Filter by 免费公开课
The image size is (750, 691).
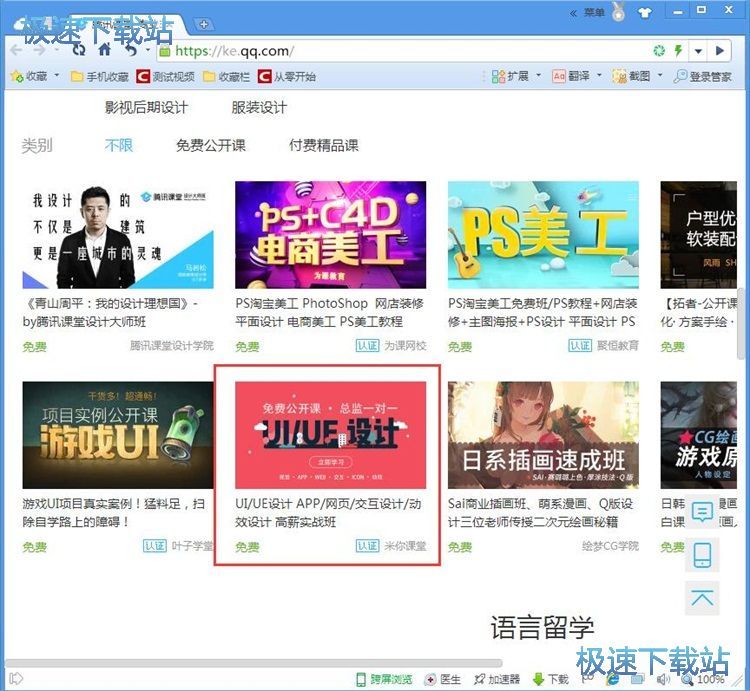coord(211,145)
